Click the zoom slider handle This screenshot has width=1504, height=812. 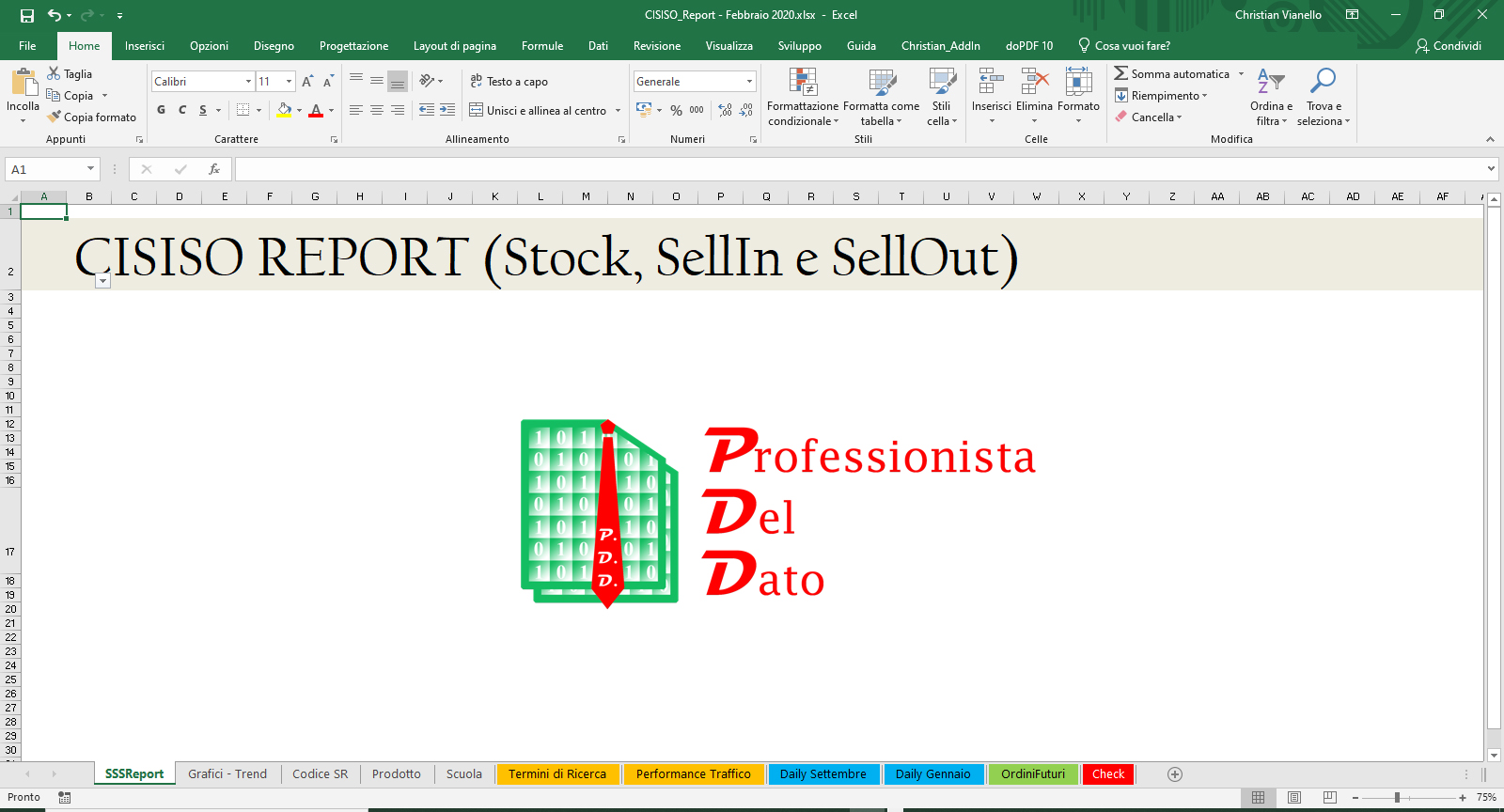(x=1397, y=798)
